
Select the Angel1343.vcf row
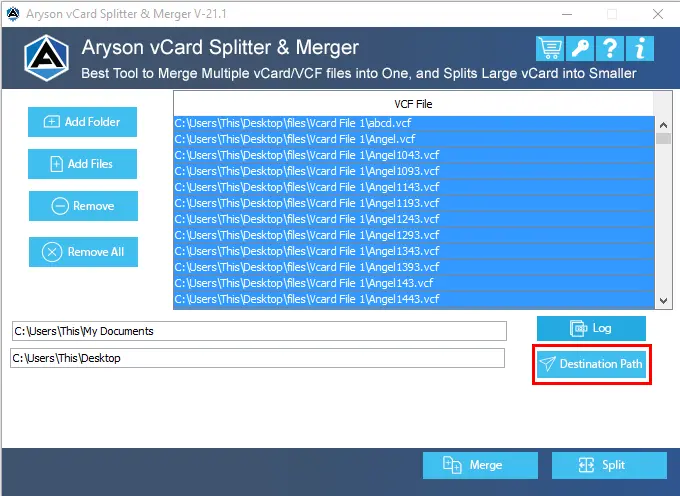(414, 251)
